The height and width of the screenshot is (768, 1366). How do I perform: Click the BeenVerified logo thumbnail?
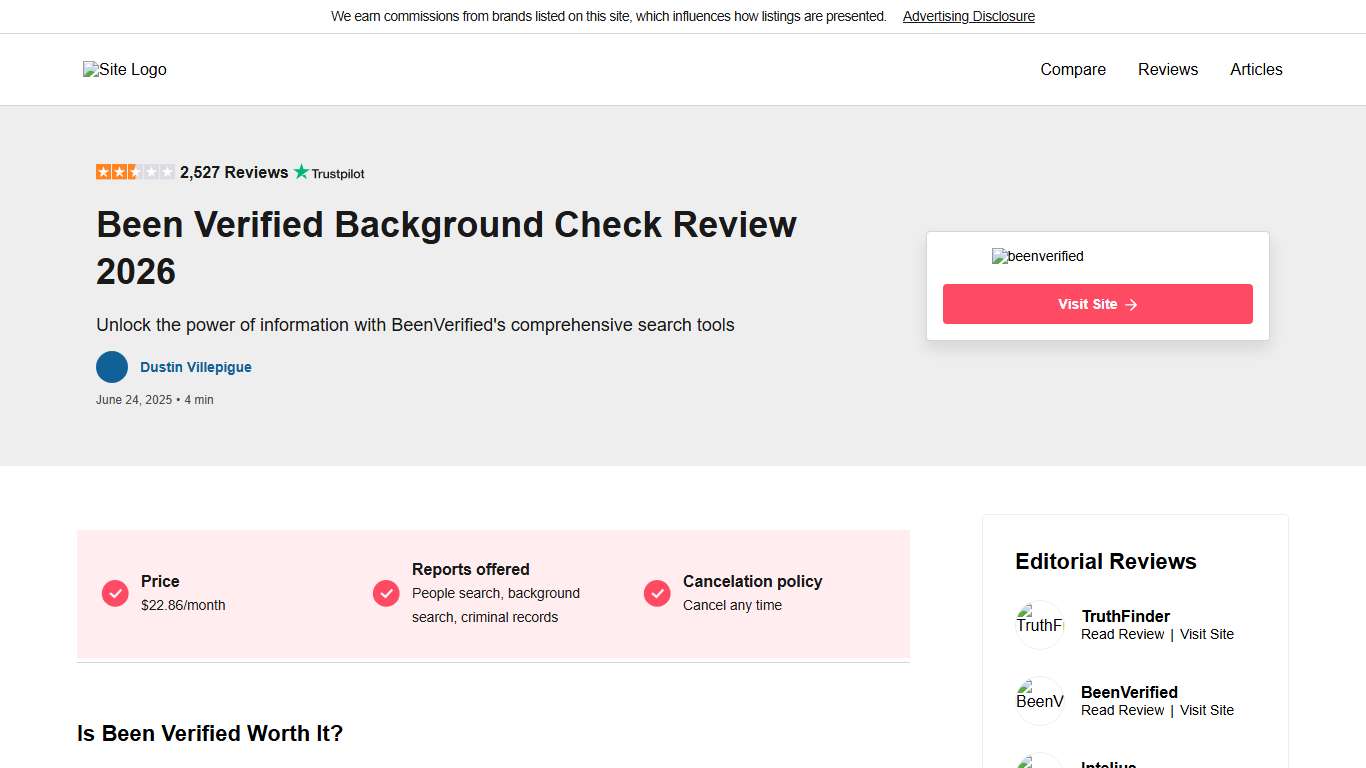(x=1039, y=700)
